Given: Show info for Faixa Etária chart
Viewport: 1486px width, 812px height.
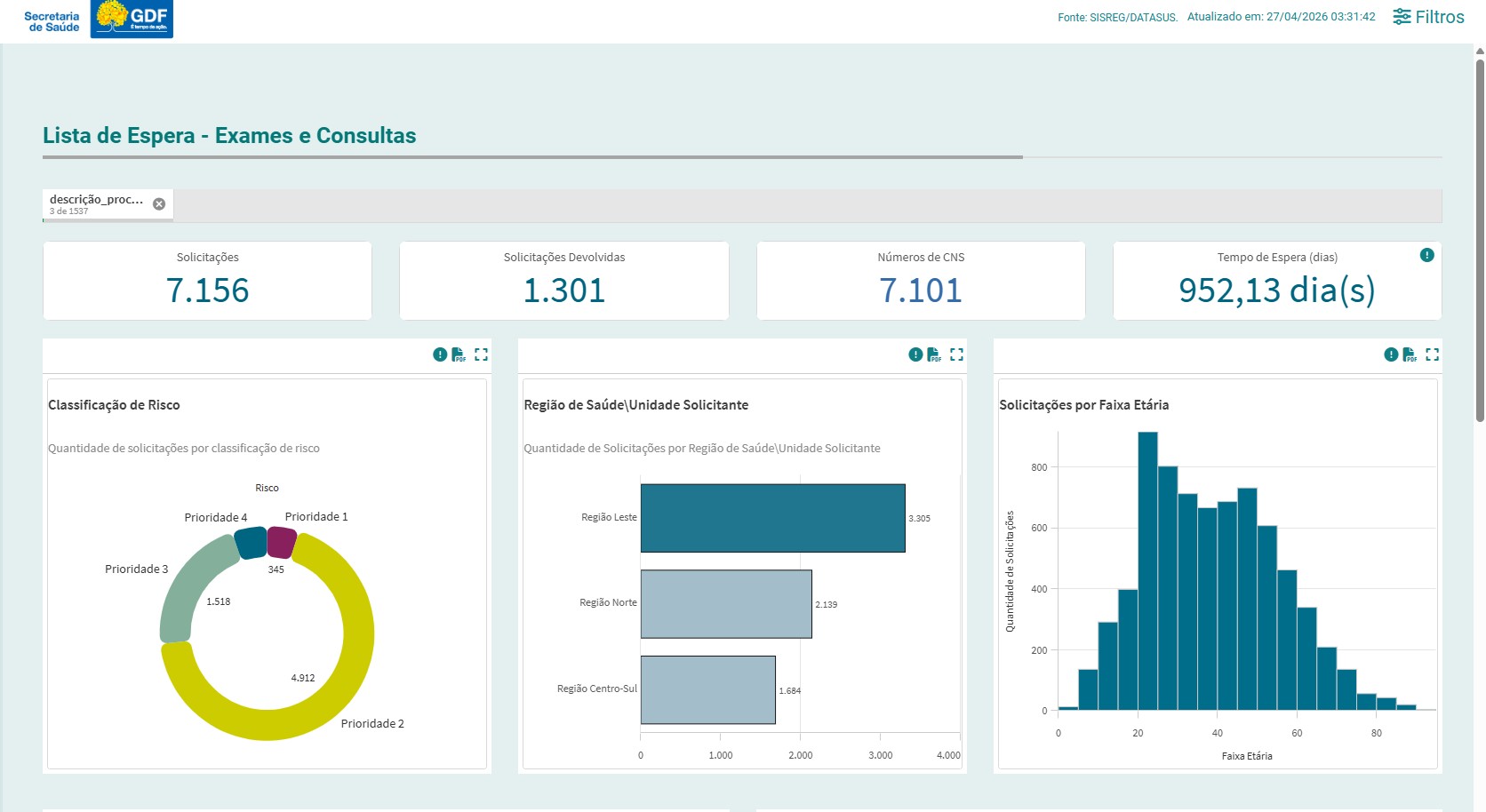Looking at the screenshot, I should click(x=1391, y=354).
